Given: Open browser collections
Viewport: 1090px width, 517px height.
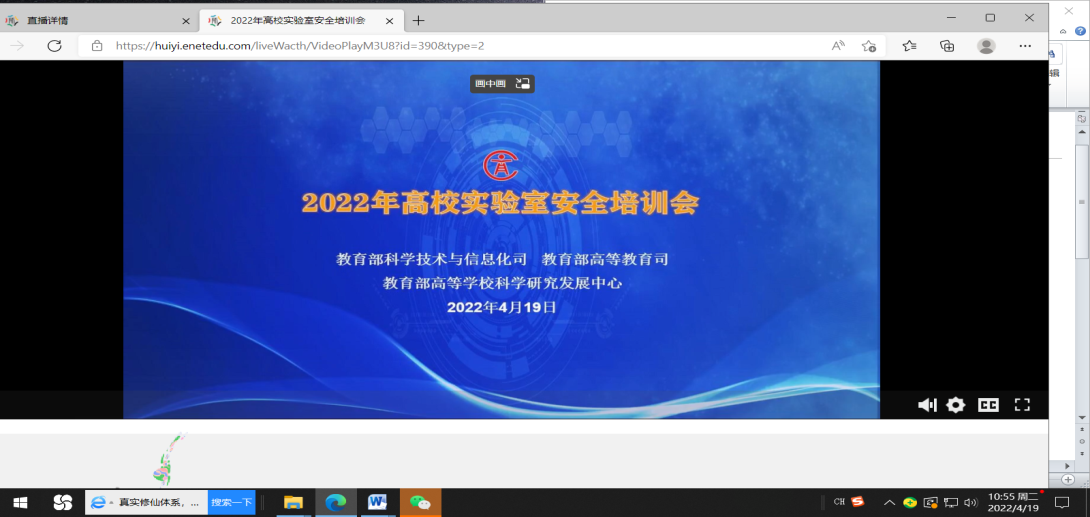Looking at the screenshot, I should point(947,46).
